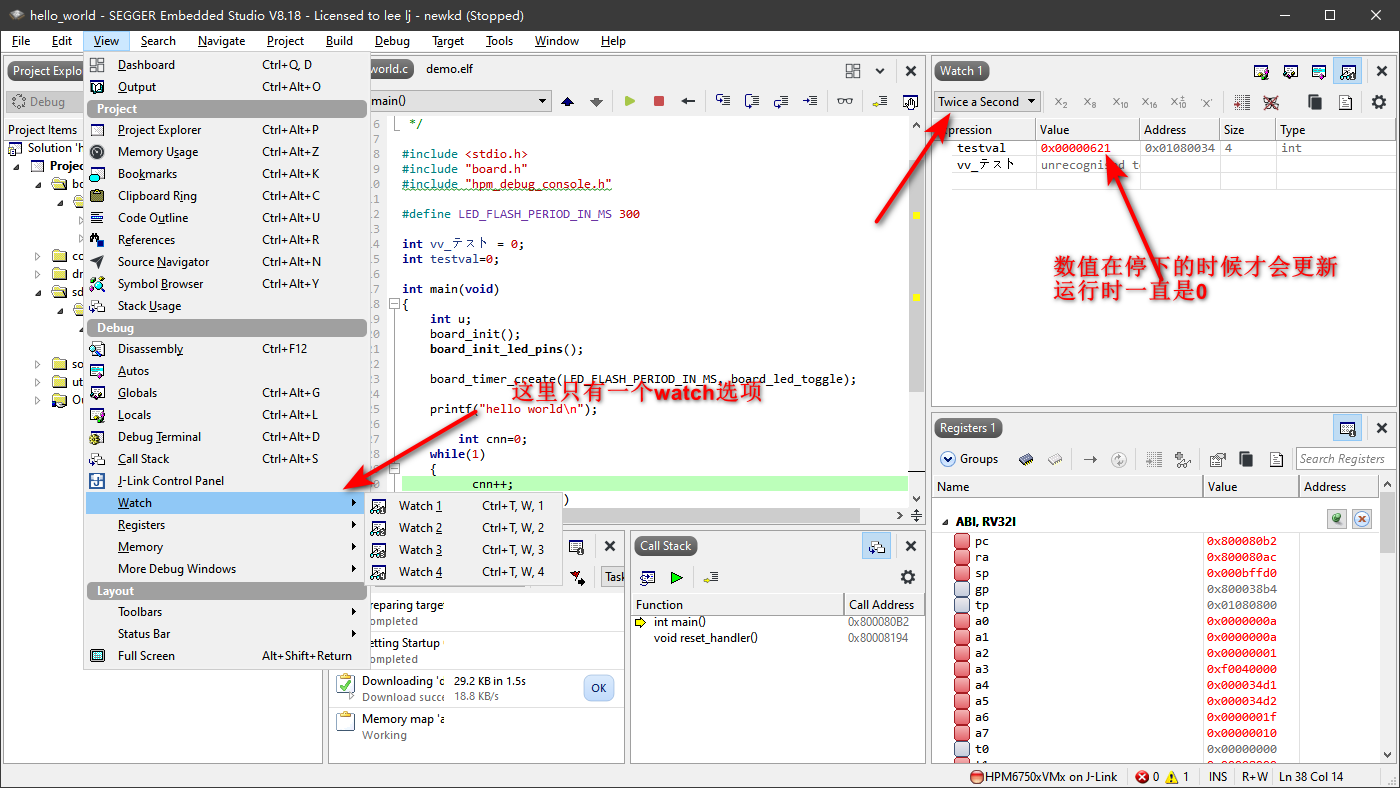The image size is (1400, 788).
Task: Collapse the main(void) code fold marker
Action: [393, 304]
